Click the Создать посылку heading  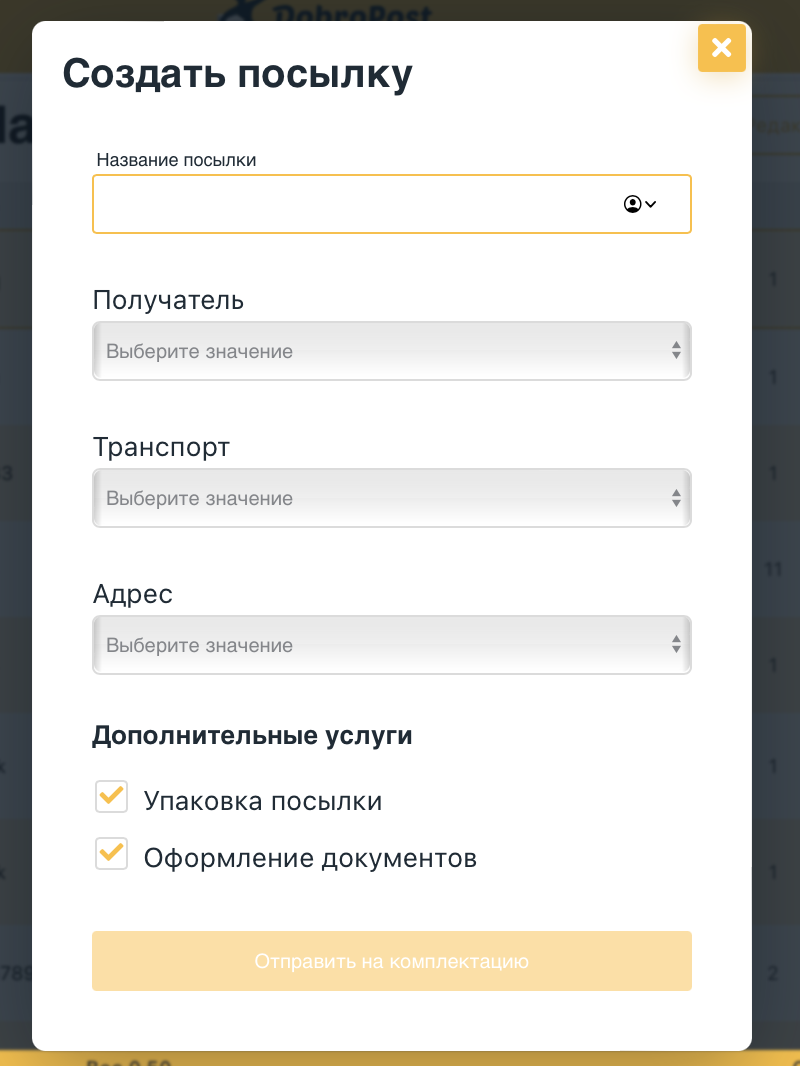click(x=237, y=75)
